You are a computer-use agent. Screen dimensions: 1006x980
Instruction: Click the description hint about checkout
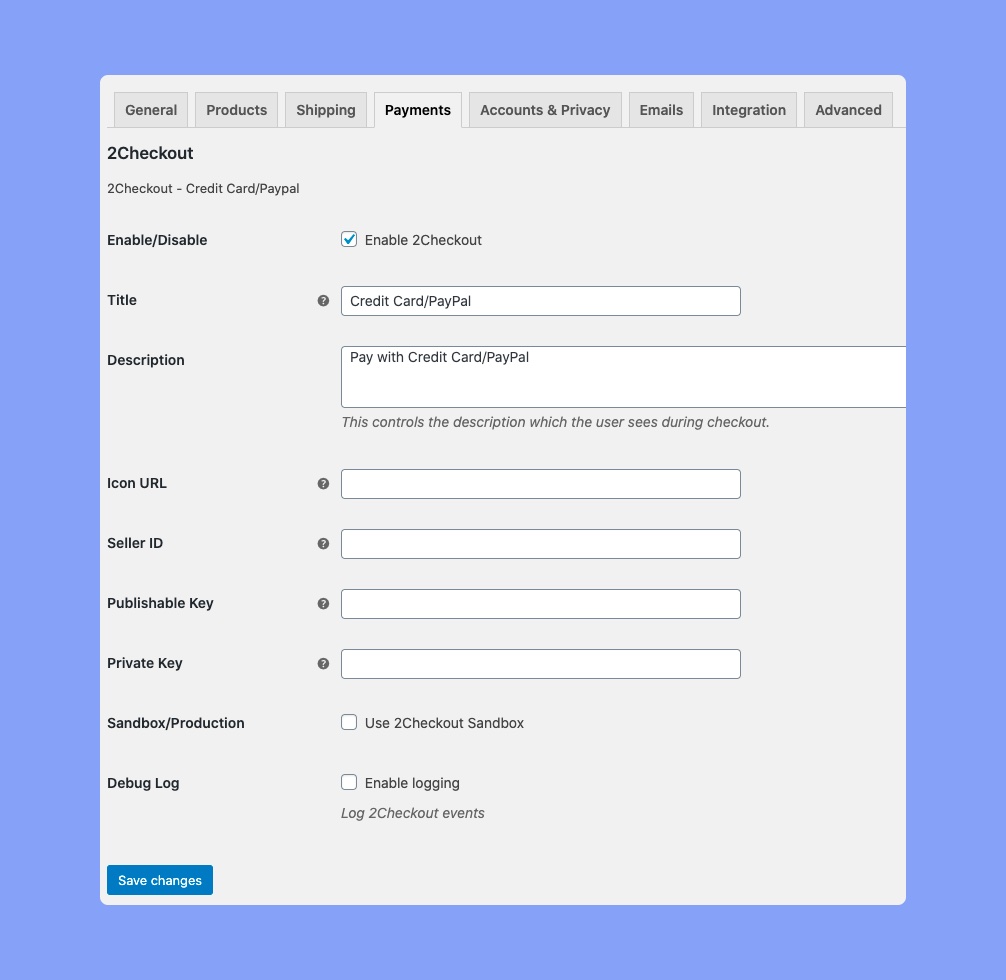[x=555, y=422]
